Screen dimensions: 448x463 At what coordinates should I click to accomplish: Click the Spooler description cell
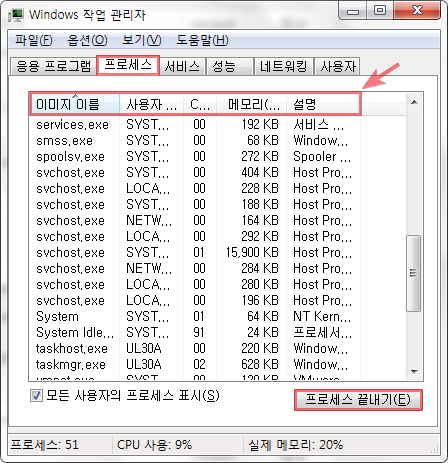pos(322,157)
